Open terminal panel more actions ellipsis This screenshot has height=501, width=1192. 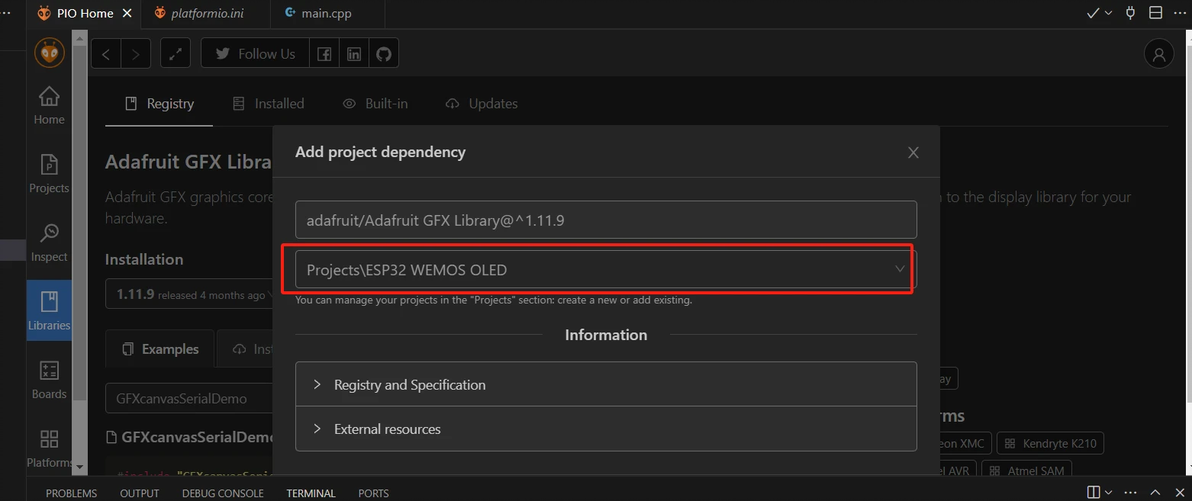click(x=1130, y=493)
